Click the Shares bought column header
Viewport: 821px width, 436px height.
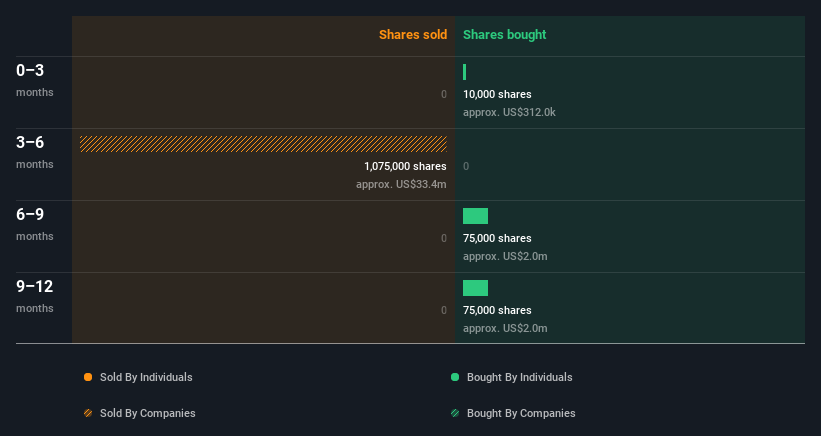coord(505,35)
